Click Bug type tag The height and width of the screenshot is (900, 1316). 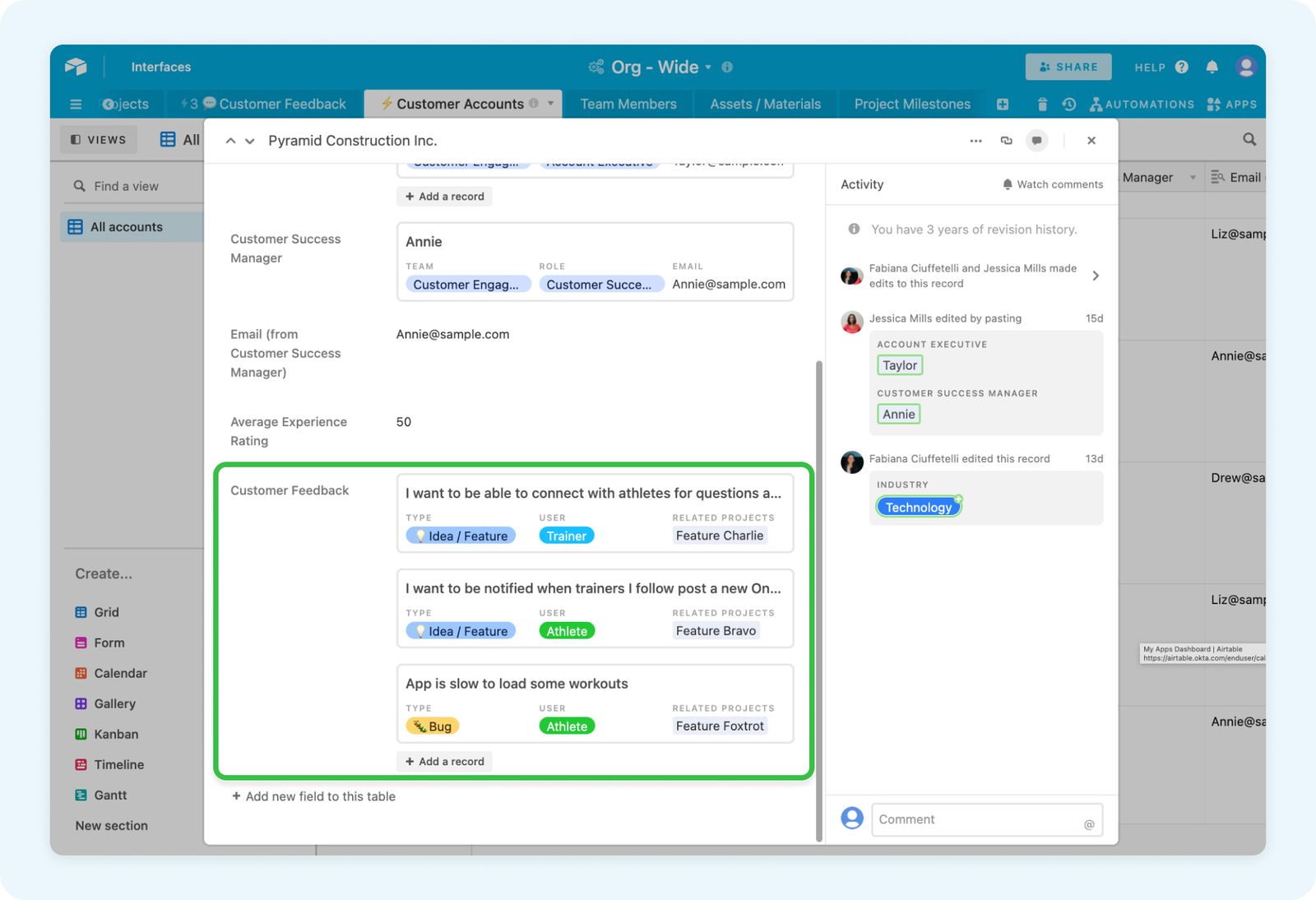pos(433,726)
